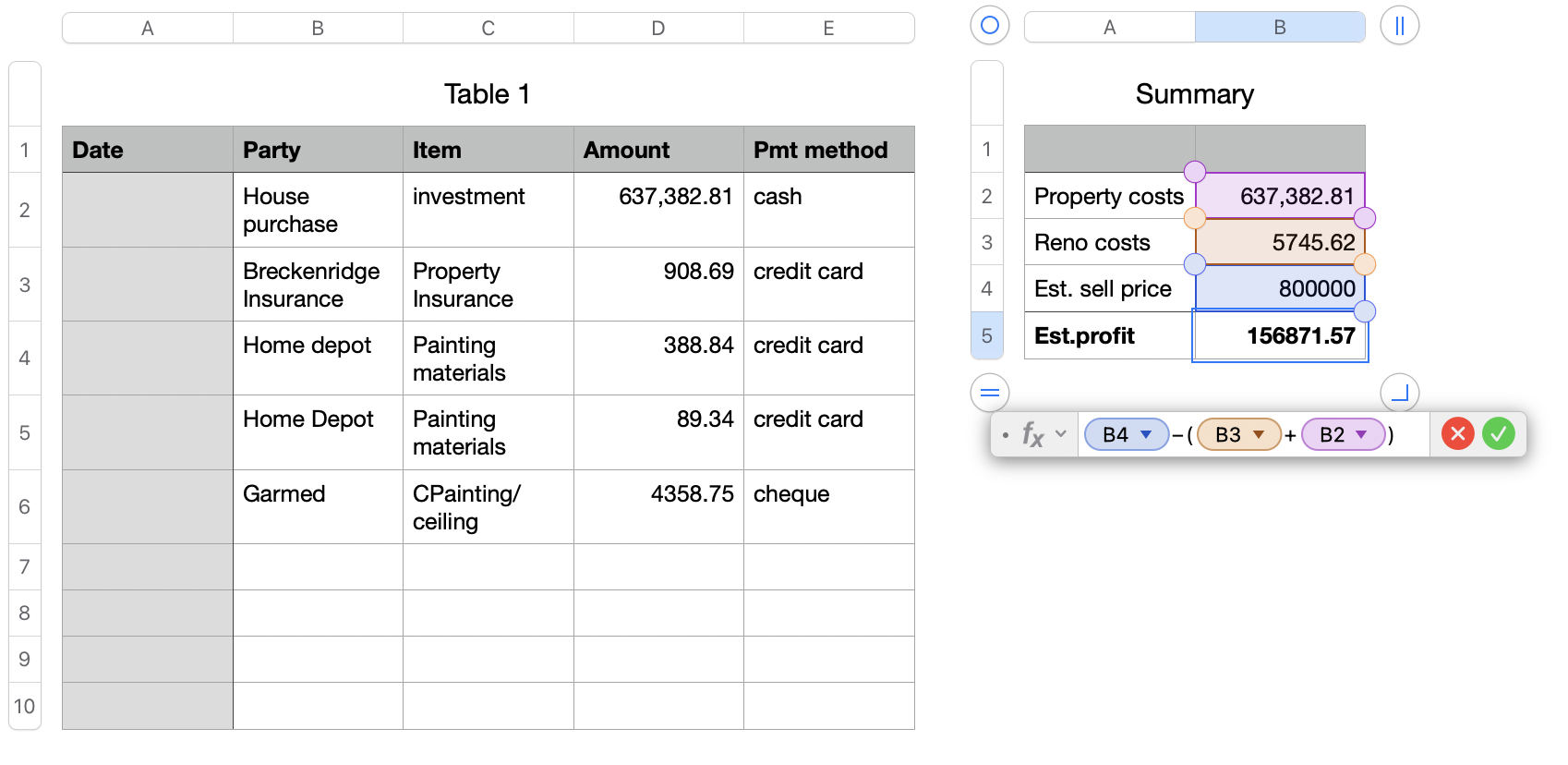Viewport: 1568px width, 765px height.
Task: Select column D header in Table 1
Action: 657,29
